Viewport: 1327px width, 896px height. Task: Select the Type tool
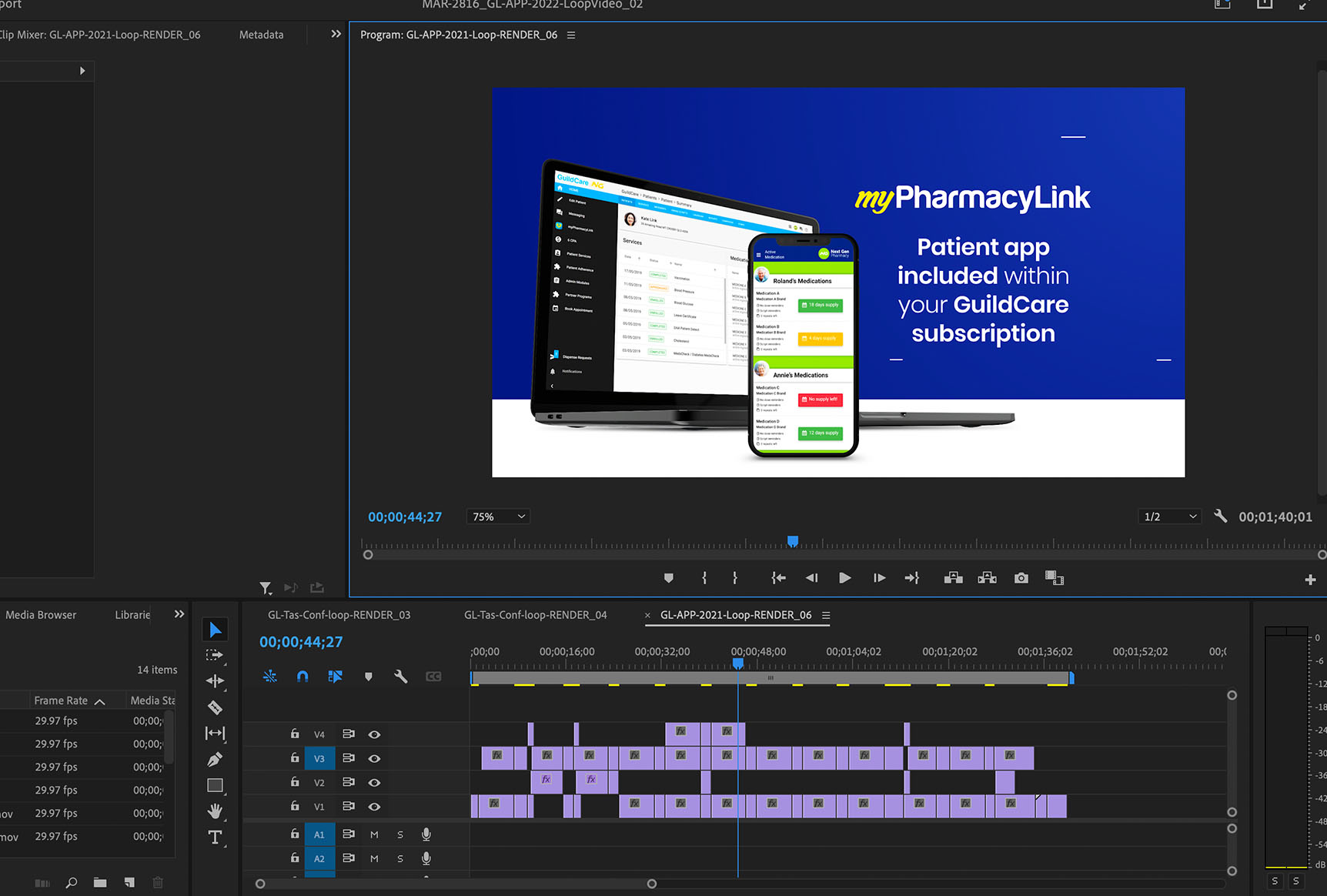(x=215, y=837)
